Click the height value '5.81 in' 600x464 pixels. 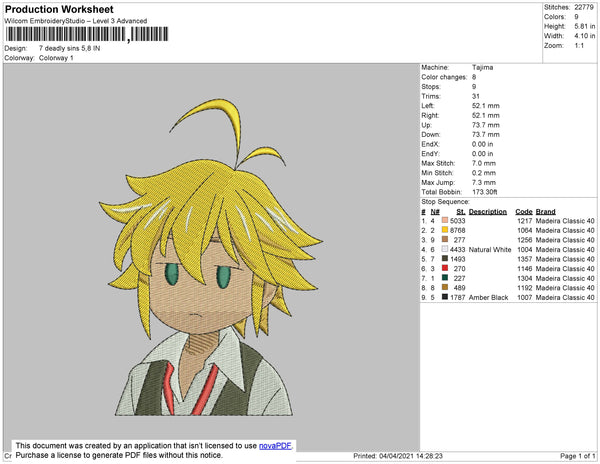point(584,26)
